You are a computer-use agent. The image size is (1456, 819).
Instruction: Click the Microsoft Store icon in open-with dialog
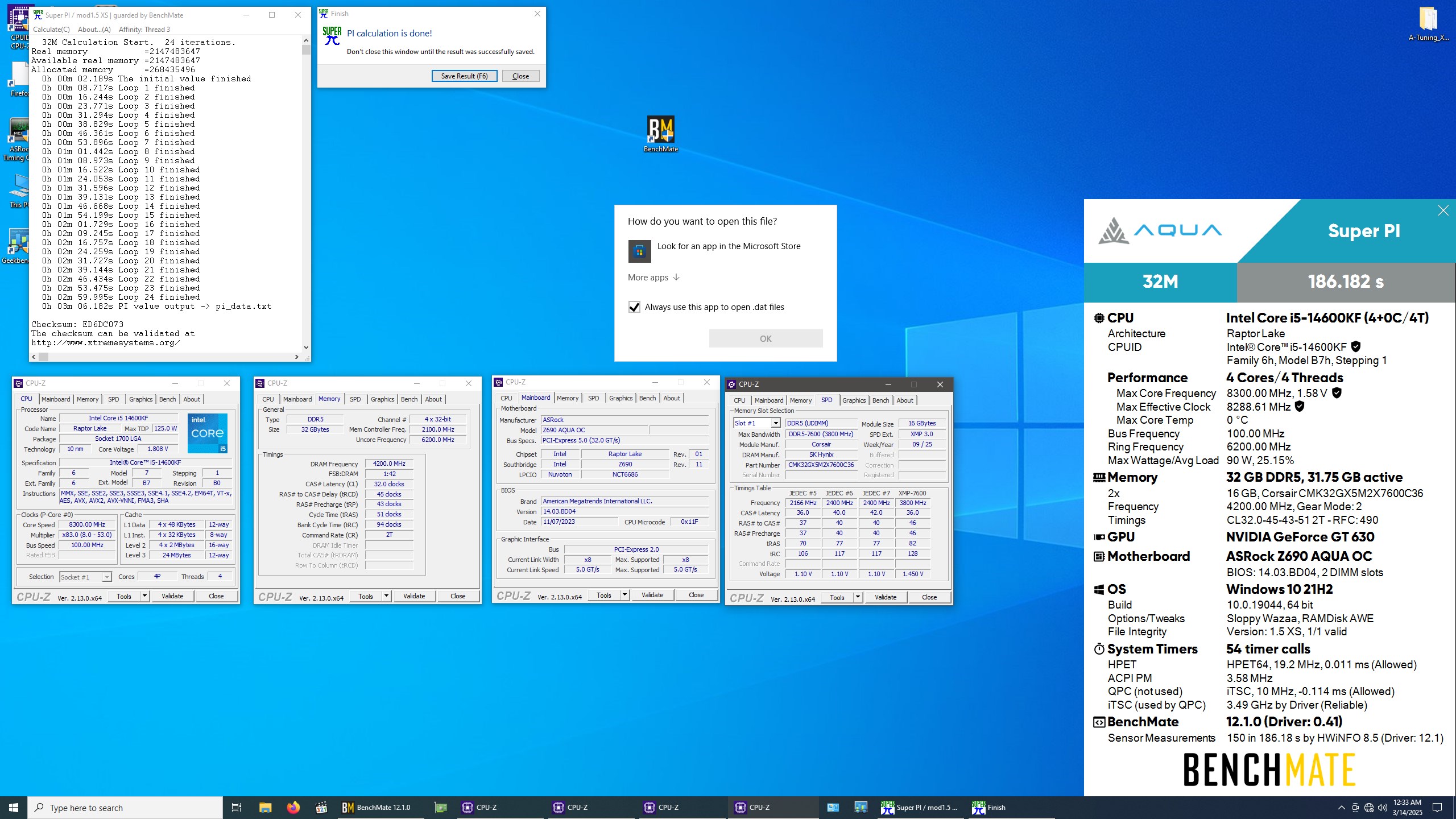click(639, 251)
